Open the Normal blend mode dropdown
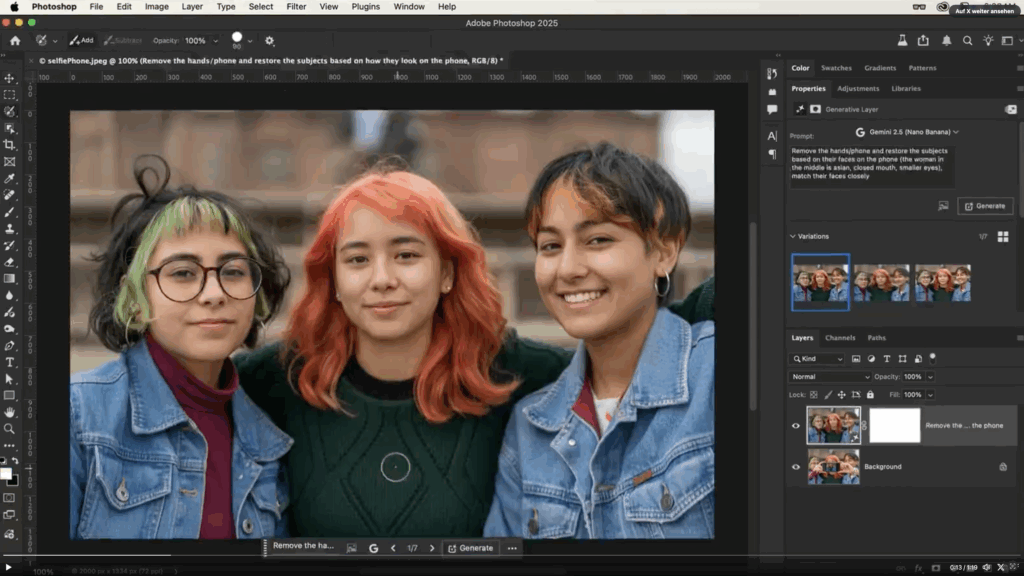Screen dimensions: 1024x576 click(830, 377)
